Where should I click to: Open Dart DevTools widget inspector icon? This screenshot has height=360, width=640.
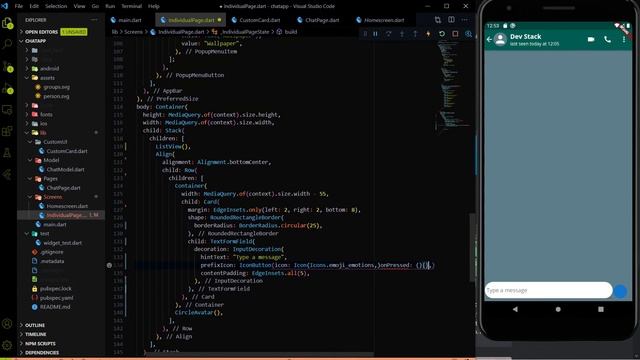point(468,34)
